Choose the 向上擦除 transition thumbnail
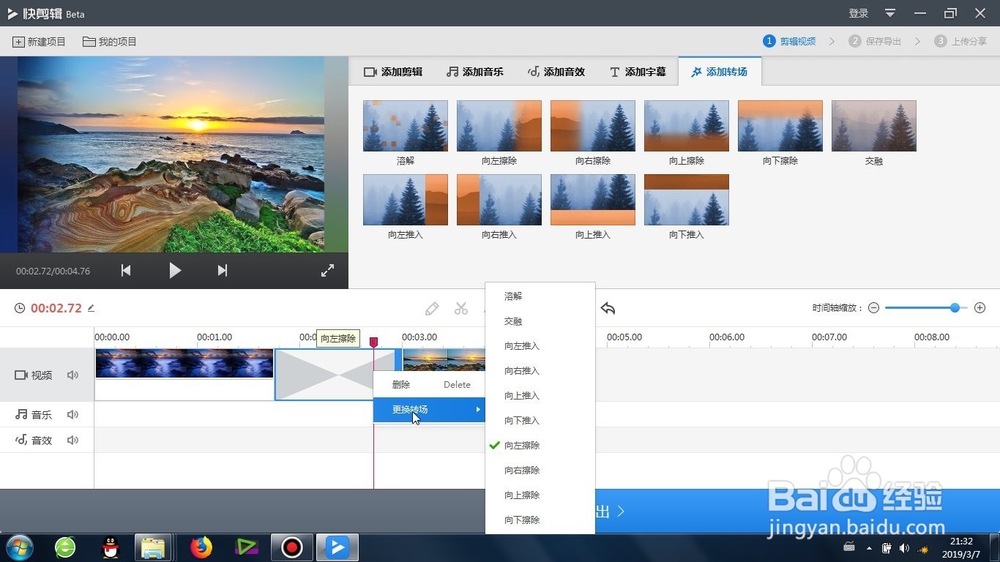The image size is (1000, 562). [x=686, y=126]
